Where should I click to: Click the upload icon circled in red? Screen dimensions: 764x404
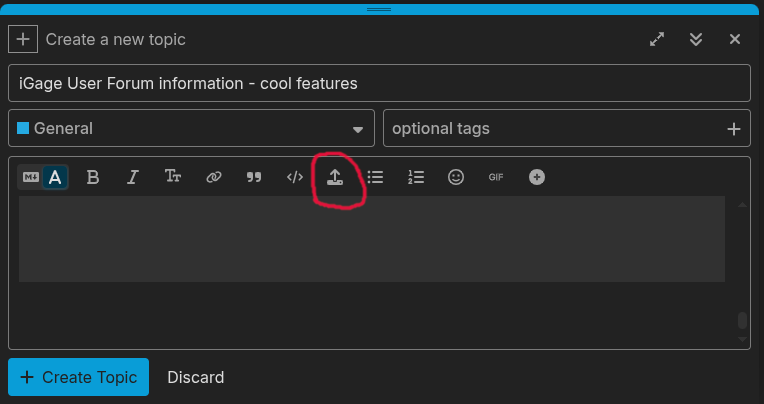(x=335, y=177)
